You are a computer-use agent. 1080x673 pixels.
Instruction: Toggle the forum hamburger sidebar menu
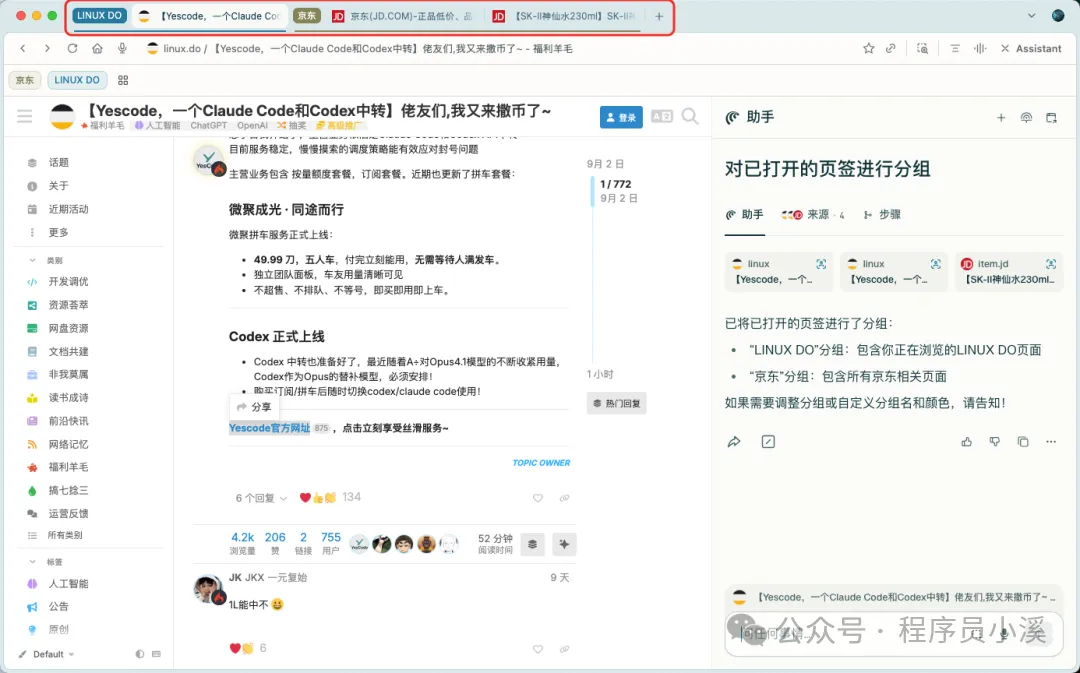point(25,116)
